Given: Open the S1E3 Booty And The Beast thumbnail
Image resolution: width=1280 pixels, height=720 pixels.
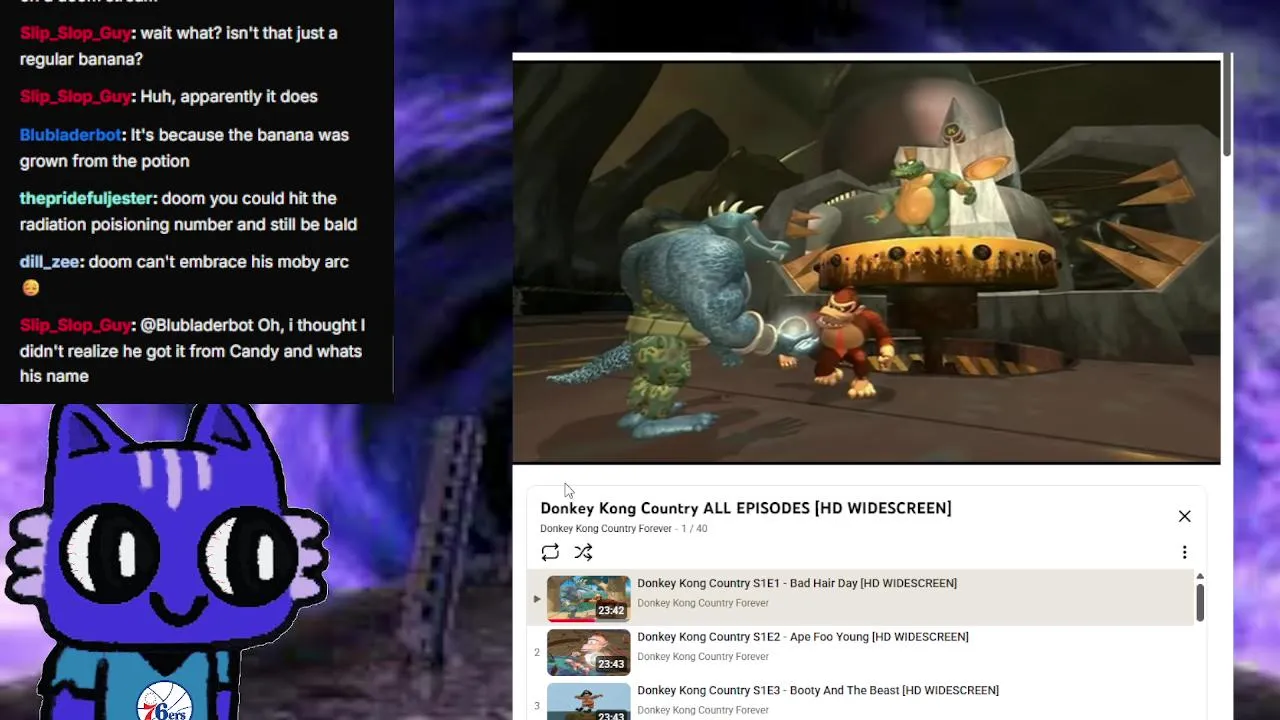Looking at the screenshot, I should click(589, 702).
